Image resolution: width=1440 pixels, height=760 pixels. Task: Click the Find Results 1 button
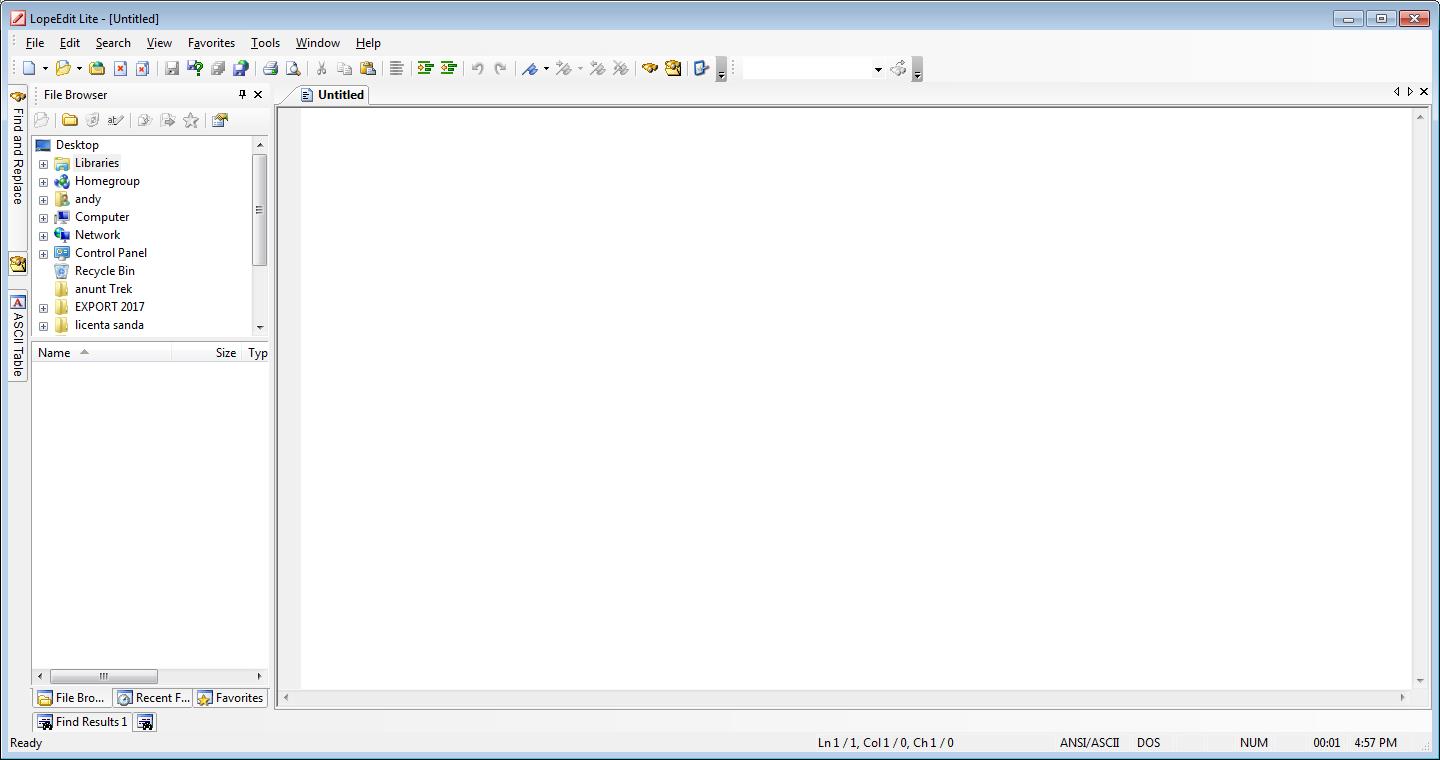[82, 722]
